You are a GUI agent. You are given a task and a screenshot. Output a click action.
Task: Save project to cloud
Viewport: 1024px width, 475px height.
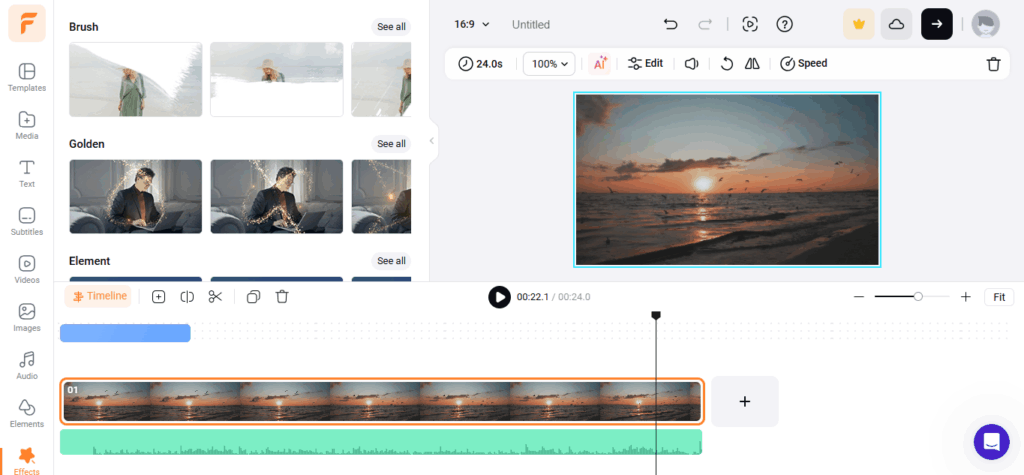(897, 24)
